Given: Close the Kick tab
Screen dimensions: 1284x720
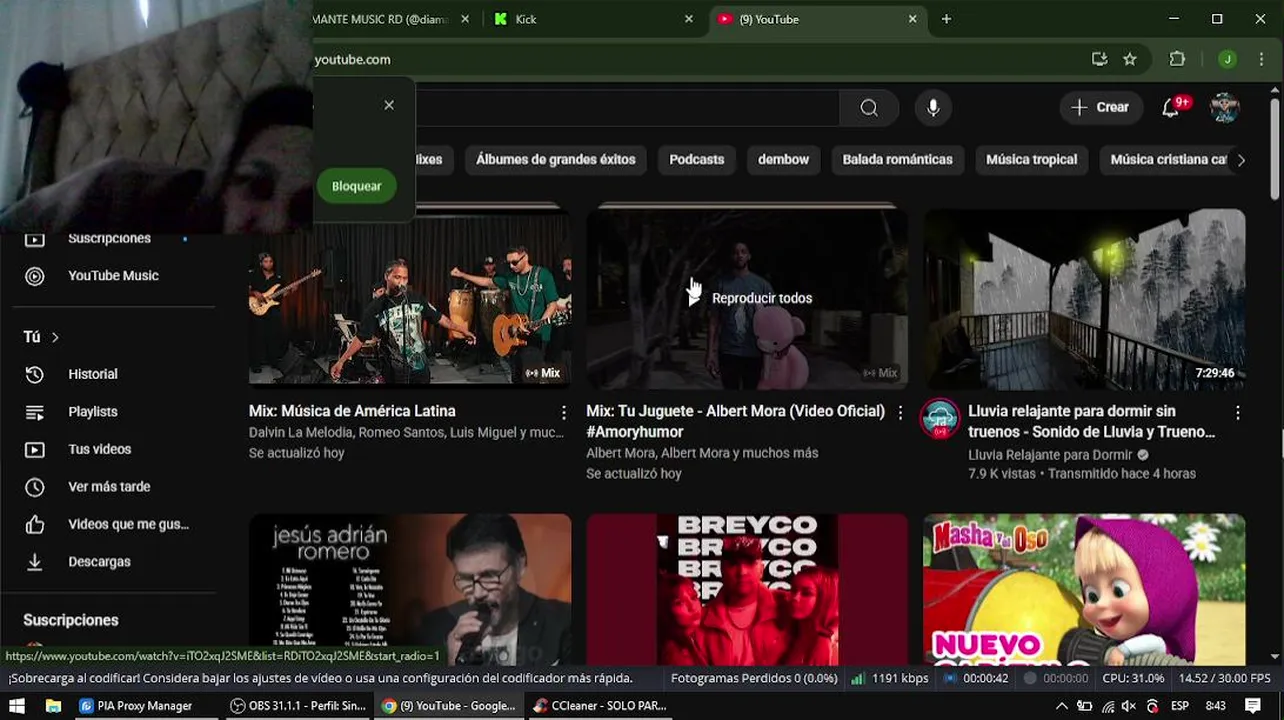Looking at the screenshot, I should pos(688,19).
